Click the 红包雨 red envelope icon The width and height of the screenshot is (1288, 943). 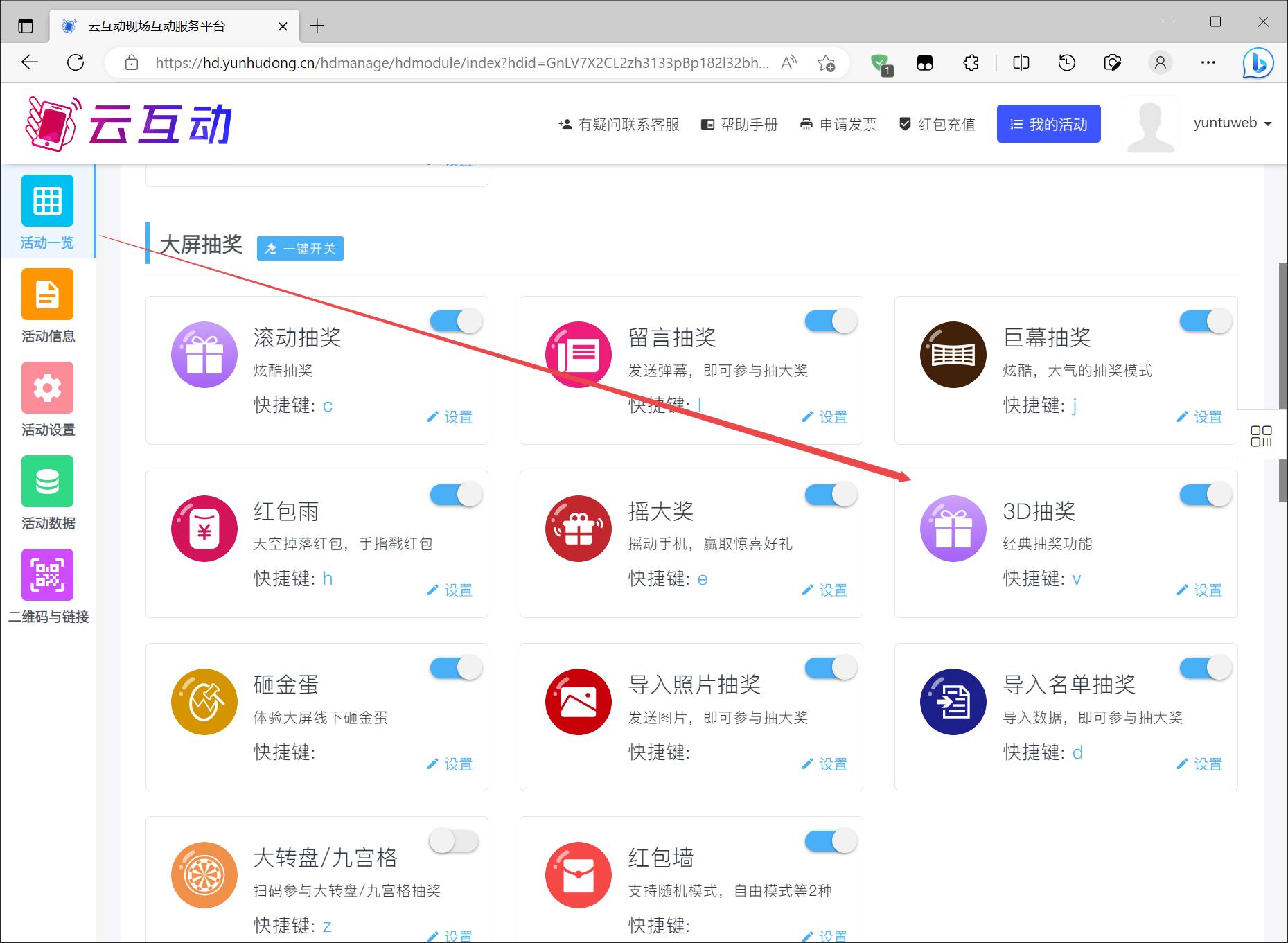(204, 529)
